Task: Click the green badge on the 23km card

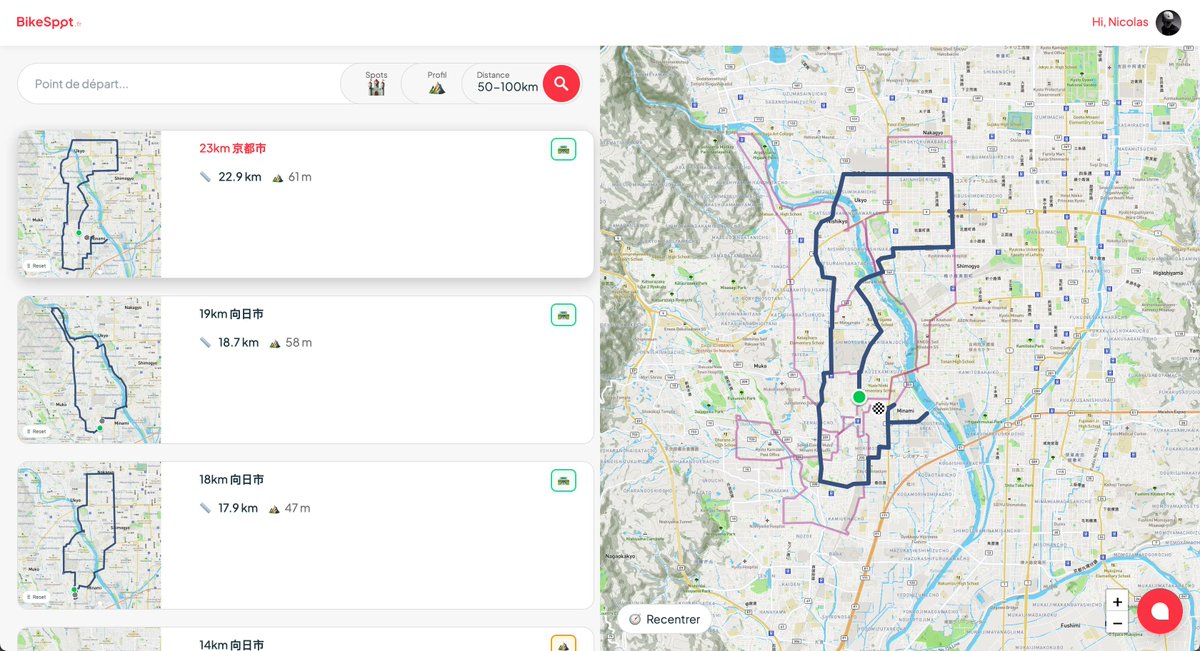Action: (x=563, y=149)
